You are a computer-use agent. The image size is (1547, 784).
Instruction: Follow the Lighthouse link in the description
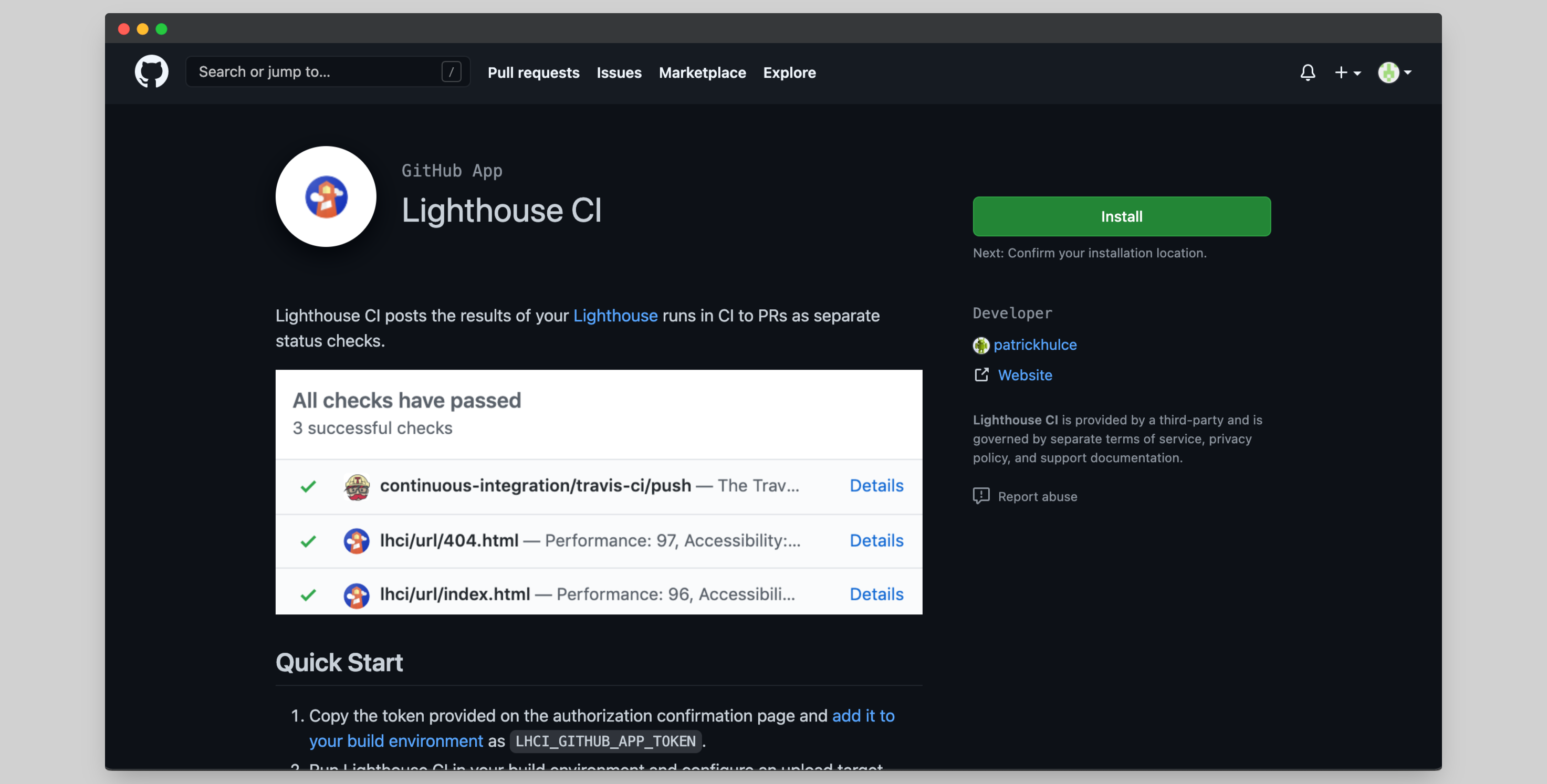pos(615,316)
